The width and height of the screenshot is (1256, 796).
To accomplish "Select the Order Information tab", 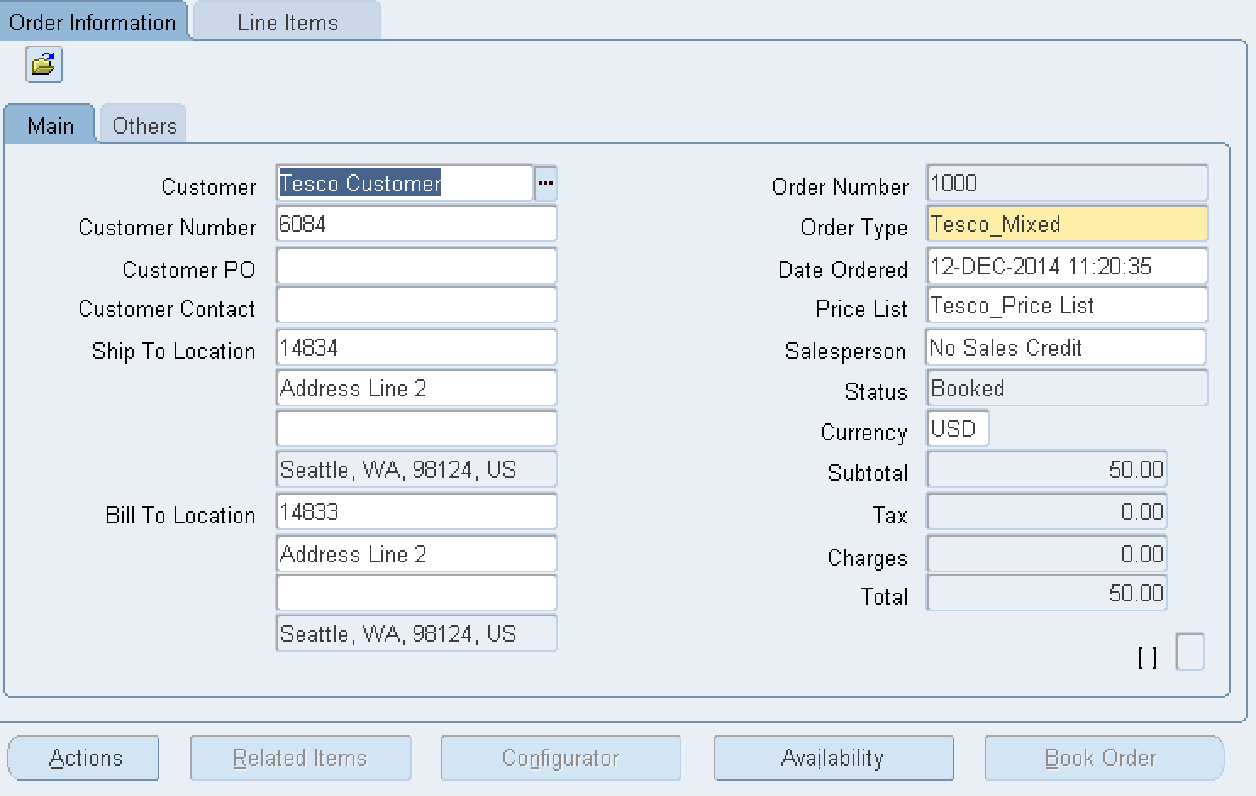I will pyautogui.click(x=93, y=21).
